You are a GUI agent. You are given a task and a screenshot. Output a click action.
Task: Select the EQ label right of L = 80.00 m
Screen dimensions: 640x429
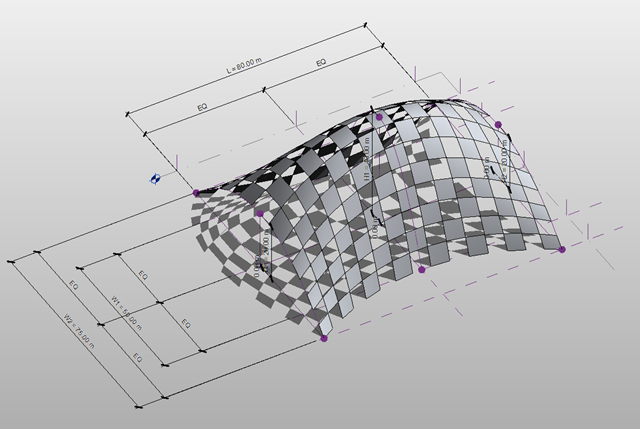point(321,62)
